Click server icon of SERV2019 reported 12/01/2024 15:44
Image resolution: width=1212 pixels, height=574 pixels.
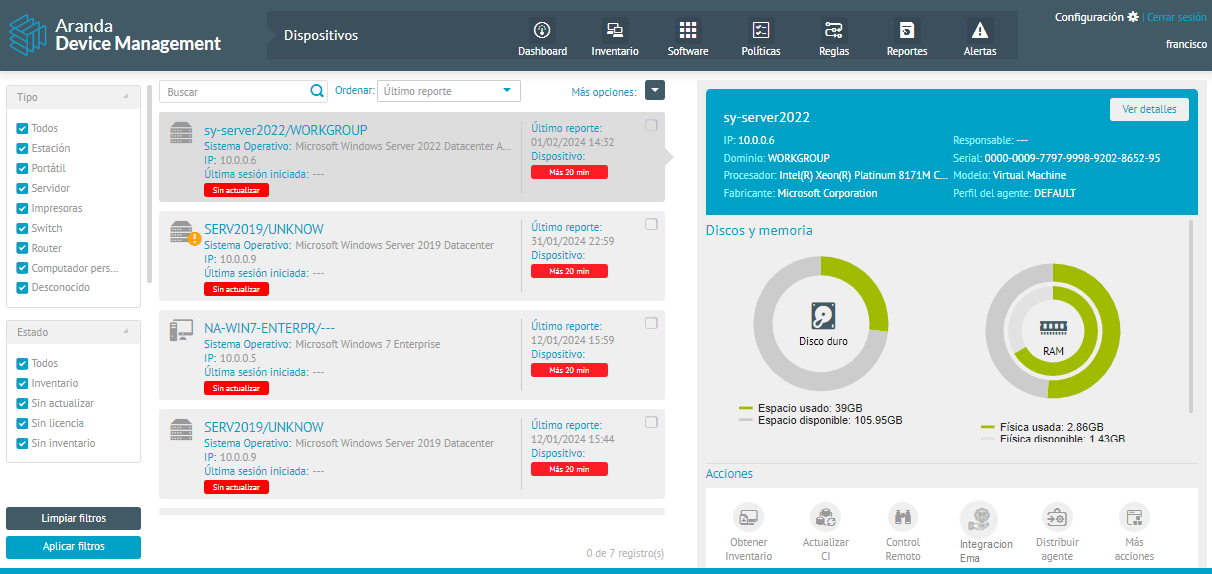181,429
